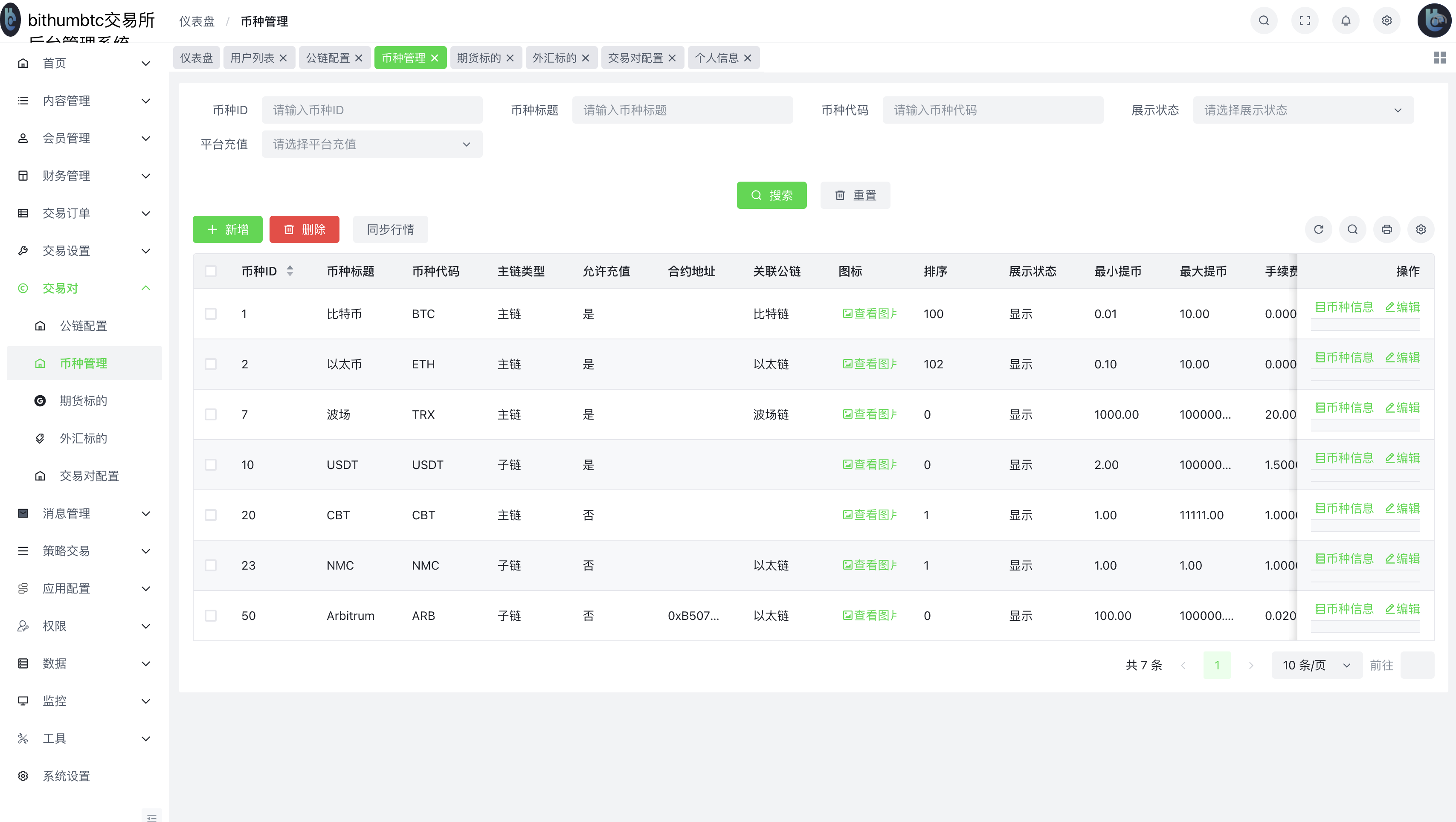Click the 新增 button
Screen dimensions: 1456x822
(x=227, y=229)
